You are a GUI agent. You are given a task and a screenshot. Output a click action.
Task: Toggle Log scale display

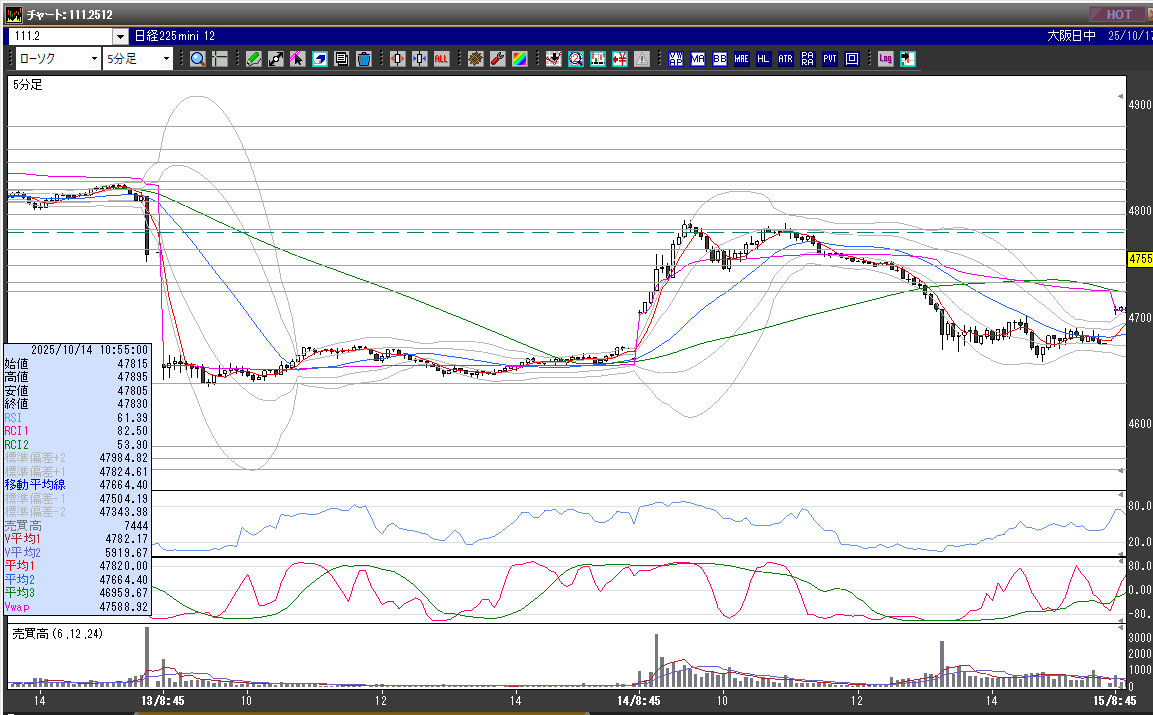[886, 59]
